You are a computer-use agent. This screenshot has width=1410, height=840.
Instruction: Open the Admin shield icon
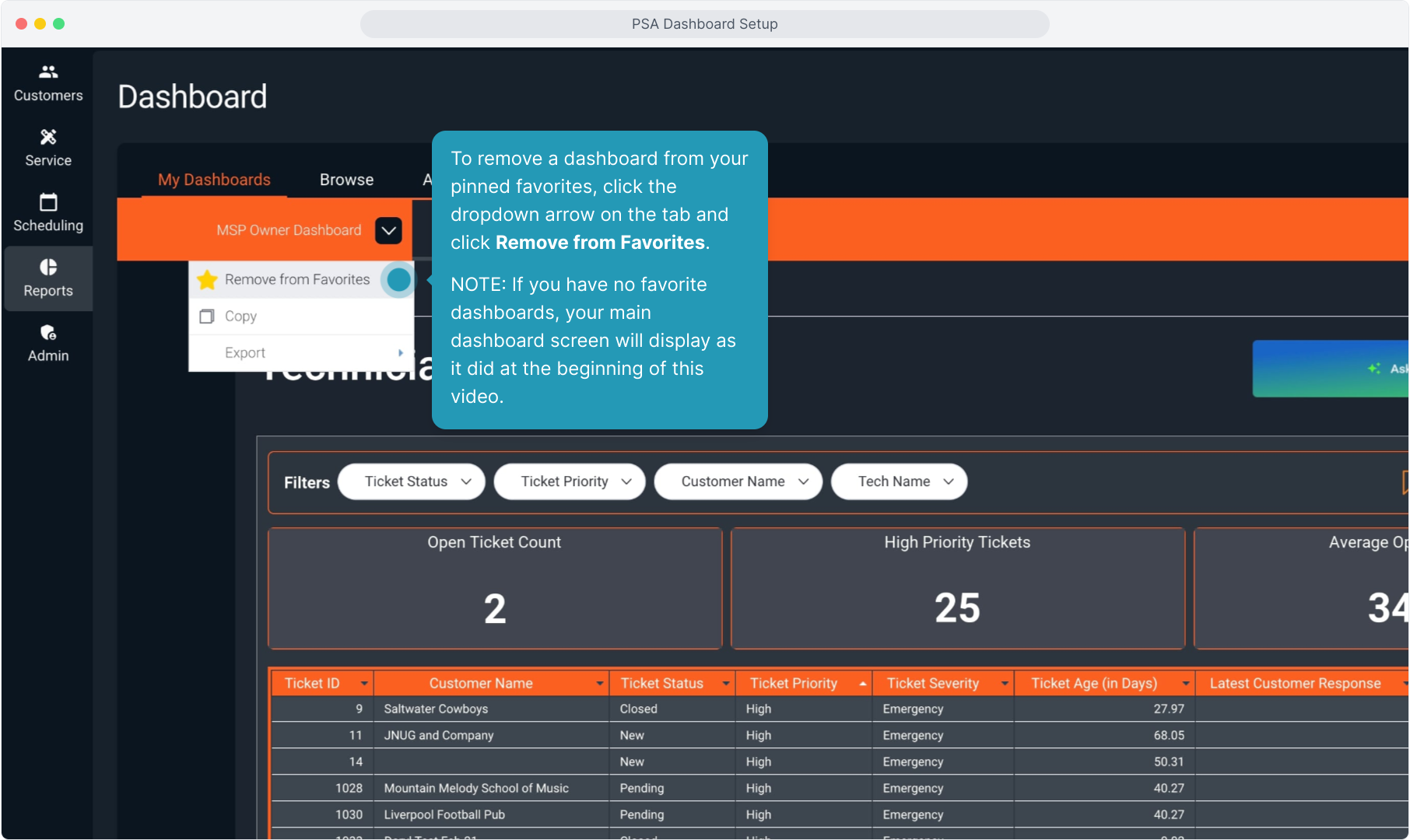coord(48,333)
